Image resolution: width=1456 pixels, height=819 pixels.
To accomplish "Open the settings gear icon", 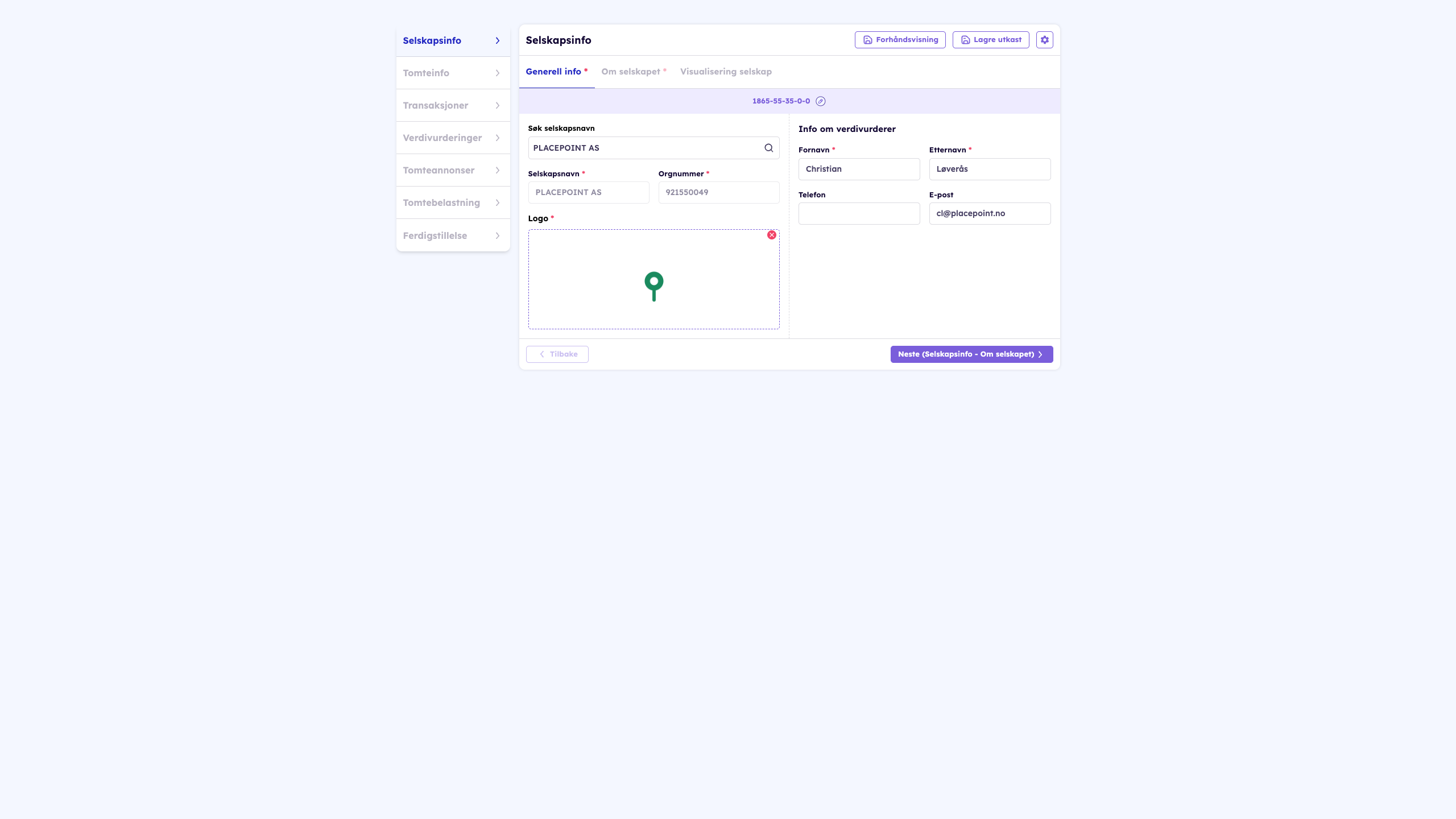I will coord(1044,40).
